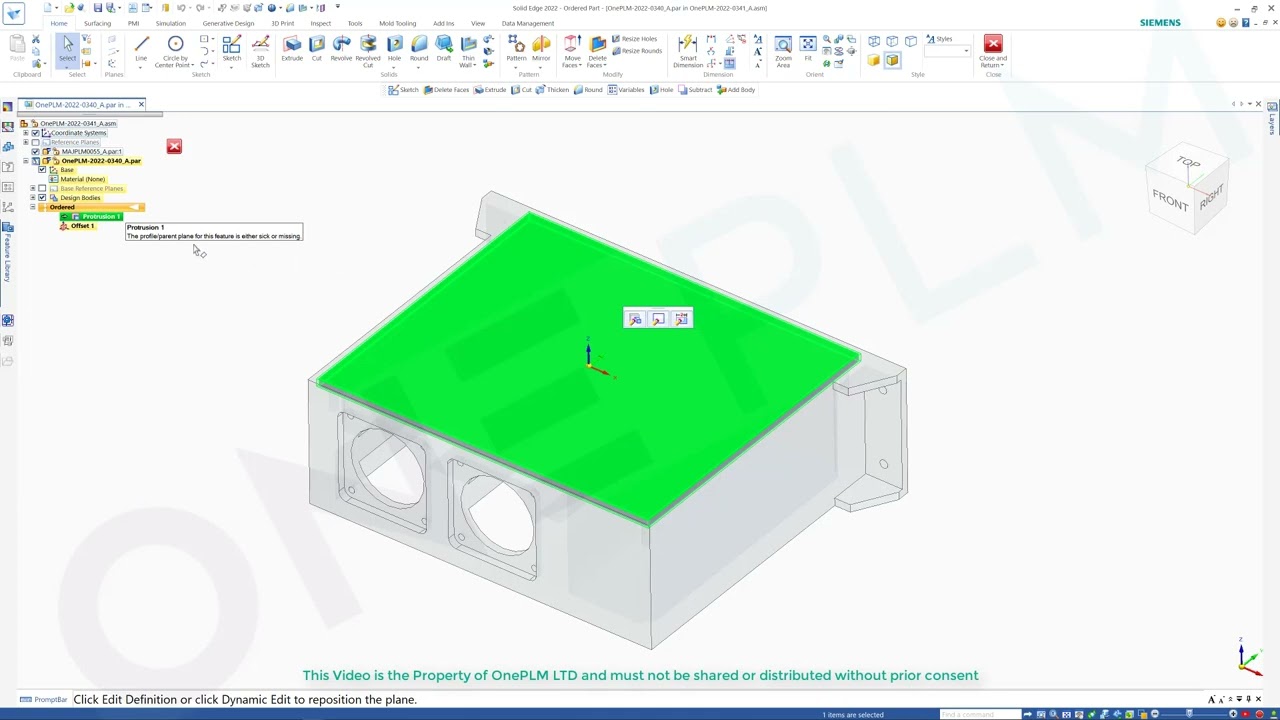
Task: Click Sketch in the quick command bar
Action: pos(404,90)
